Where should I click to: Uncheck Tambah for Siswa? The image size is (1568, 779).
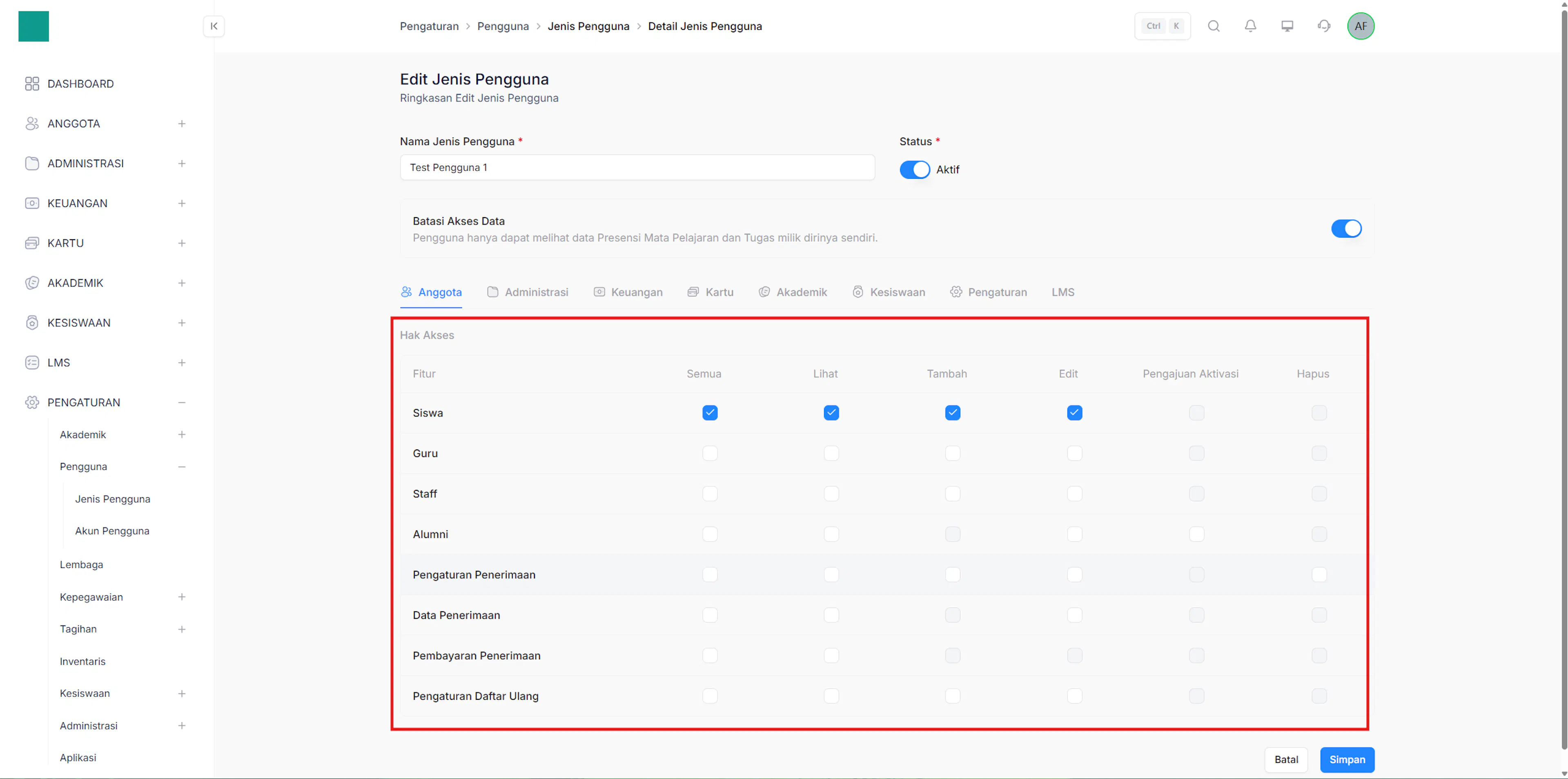point(953,413)
